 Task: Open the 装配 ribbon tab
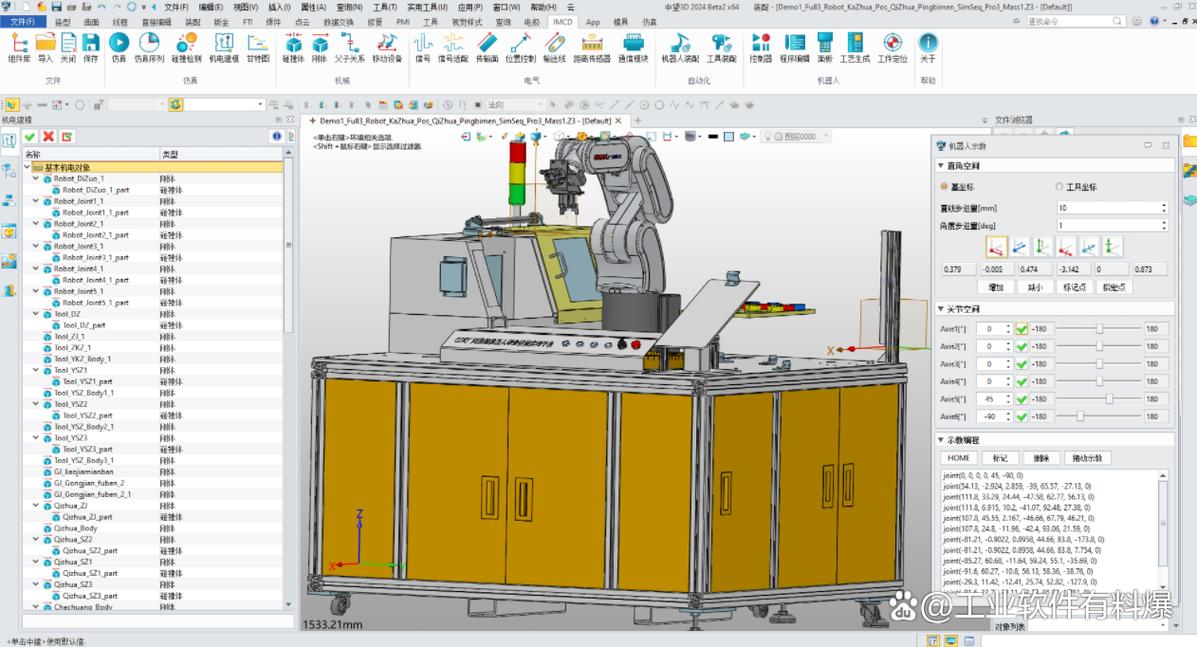coord(193,21)
